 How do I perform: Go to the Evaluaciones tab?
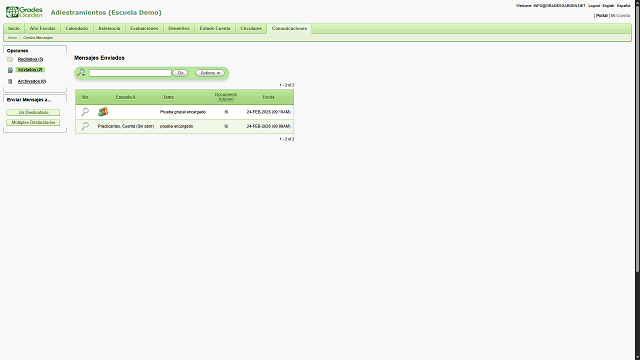click(144, 28)
